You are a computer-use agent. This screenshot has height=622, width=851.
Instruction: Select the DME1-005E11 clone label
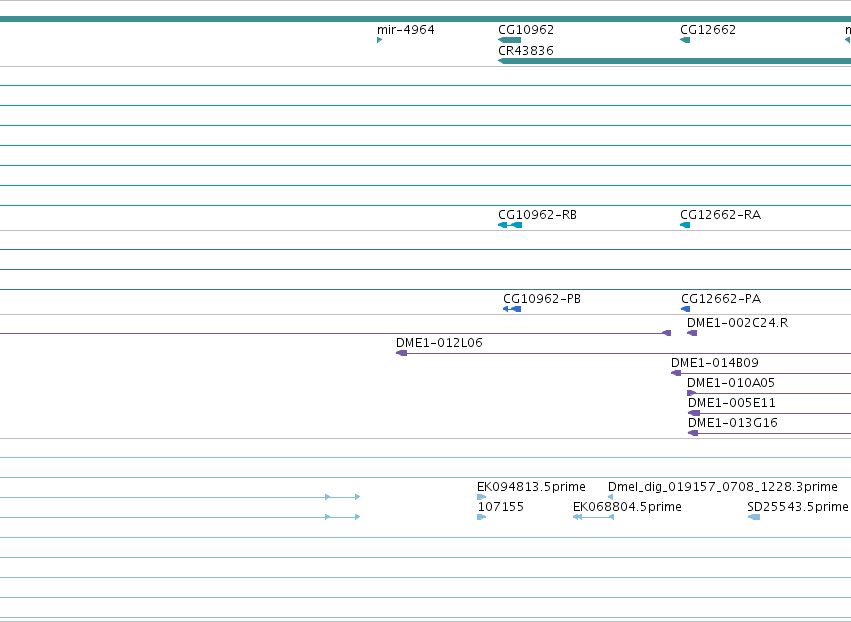[x=732, y=403]
